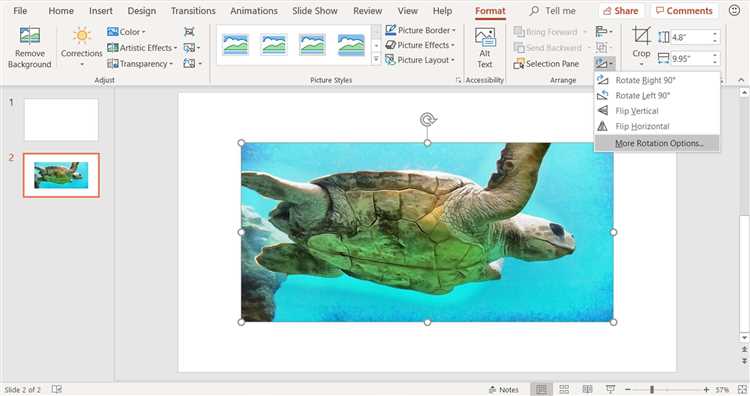Click the Alt Text icon
This screenshot has height=396, width=750.
[485, 37]
